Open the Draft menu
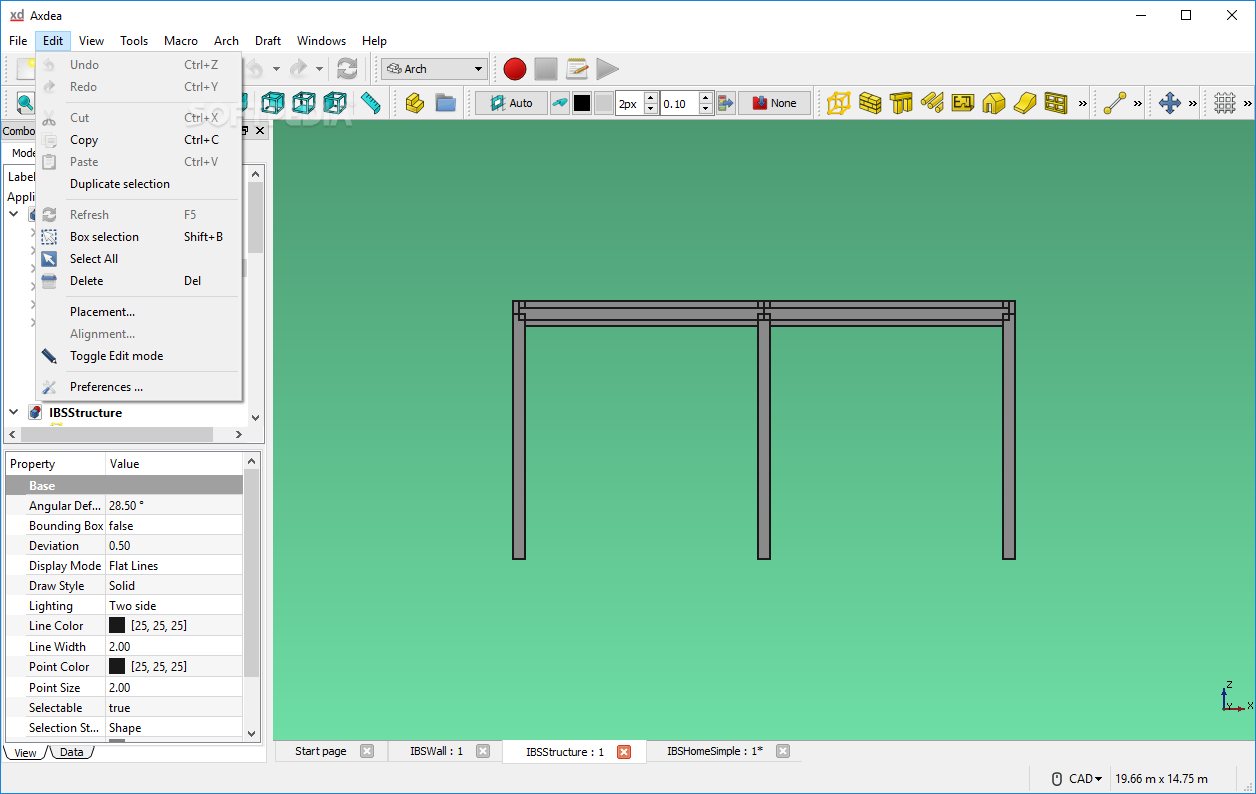Image resolution: width=1256 pixels, height=794 pixels. click(x=268, y=41)
